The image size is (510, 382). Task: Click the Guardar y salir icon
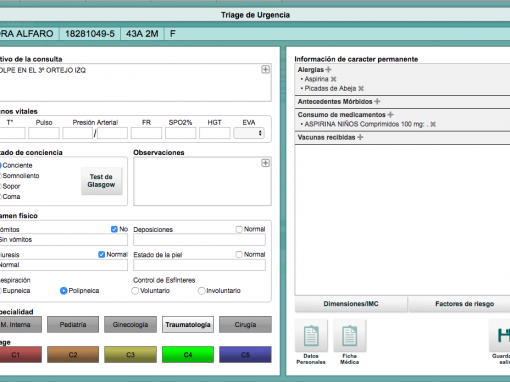pyautogui.click(x=500, y=336)
